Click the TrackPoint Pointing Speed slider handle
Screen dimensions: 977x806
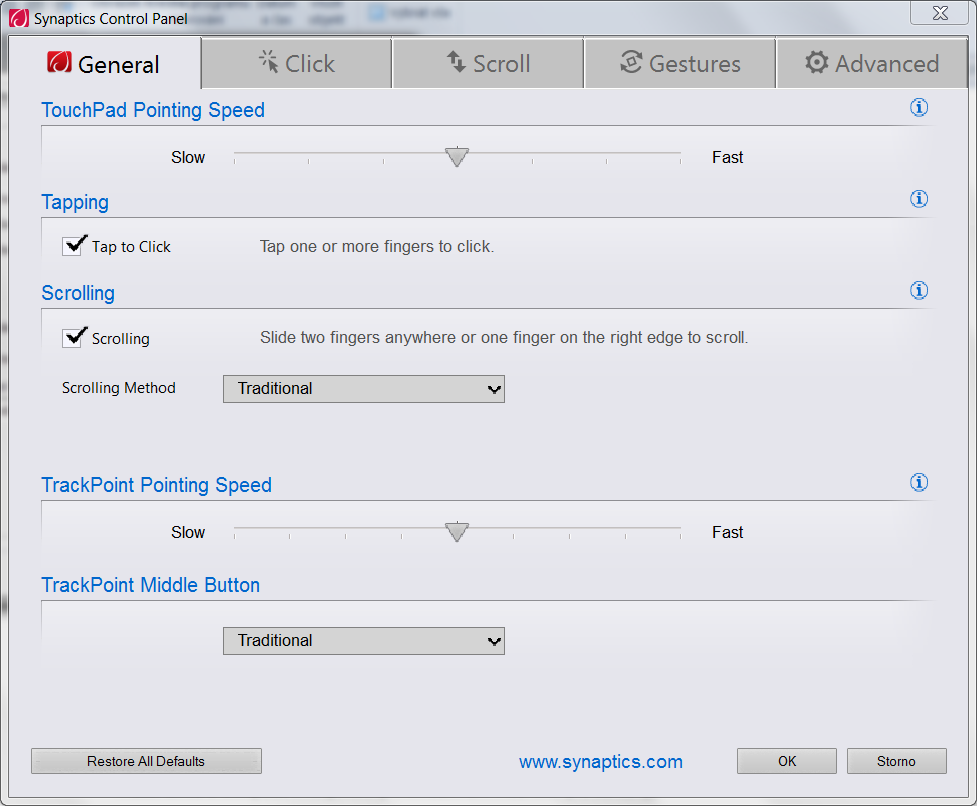click(457, 532)
